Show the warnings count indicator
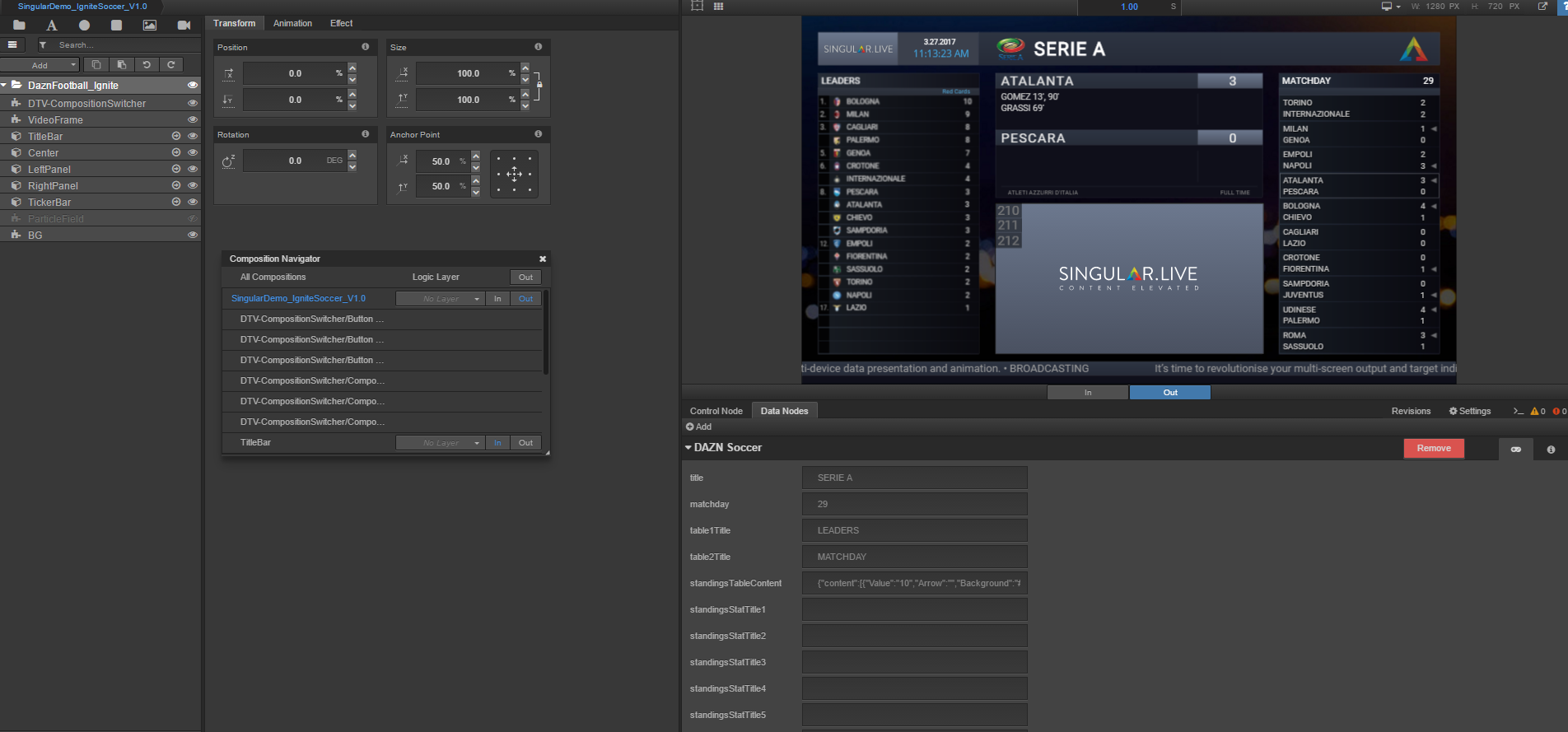The image size is (1568, 732). (x=1538, y=411)
